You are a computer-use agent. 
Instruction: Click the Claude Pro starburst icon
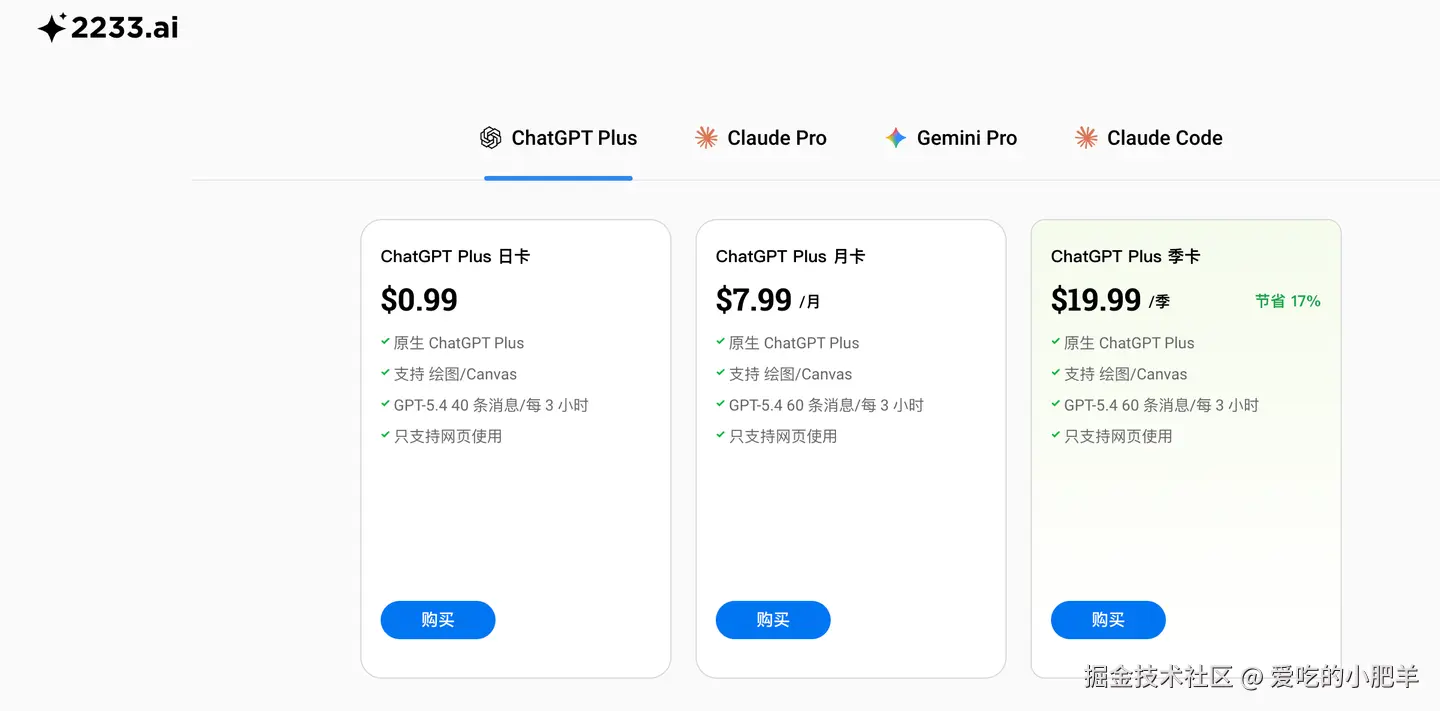[706, 138]
